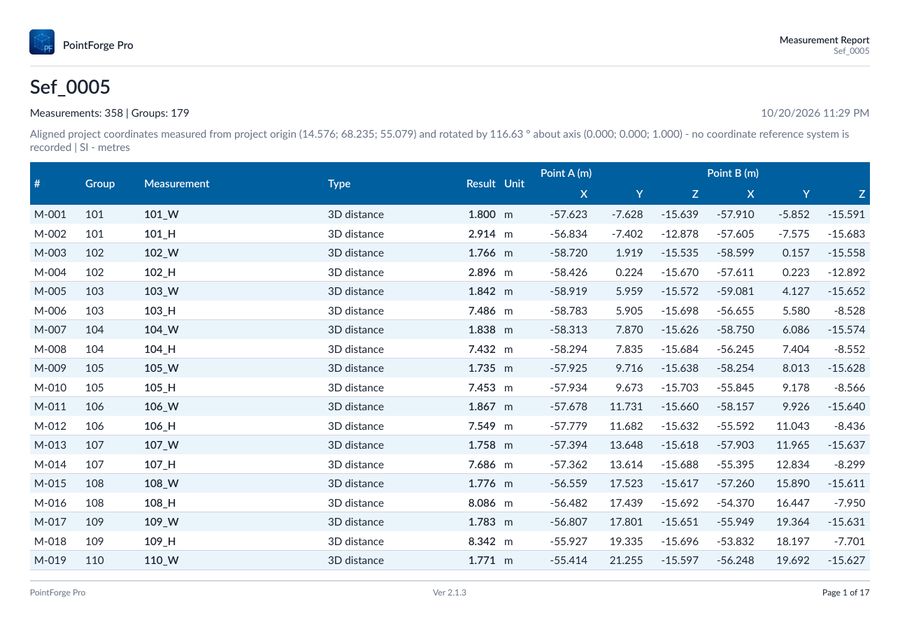Click Point B X value -57.260
Screen dimensions: 900x636
[735, 484]
